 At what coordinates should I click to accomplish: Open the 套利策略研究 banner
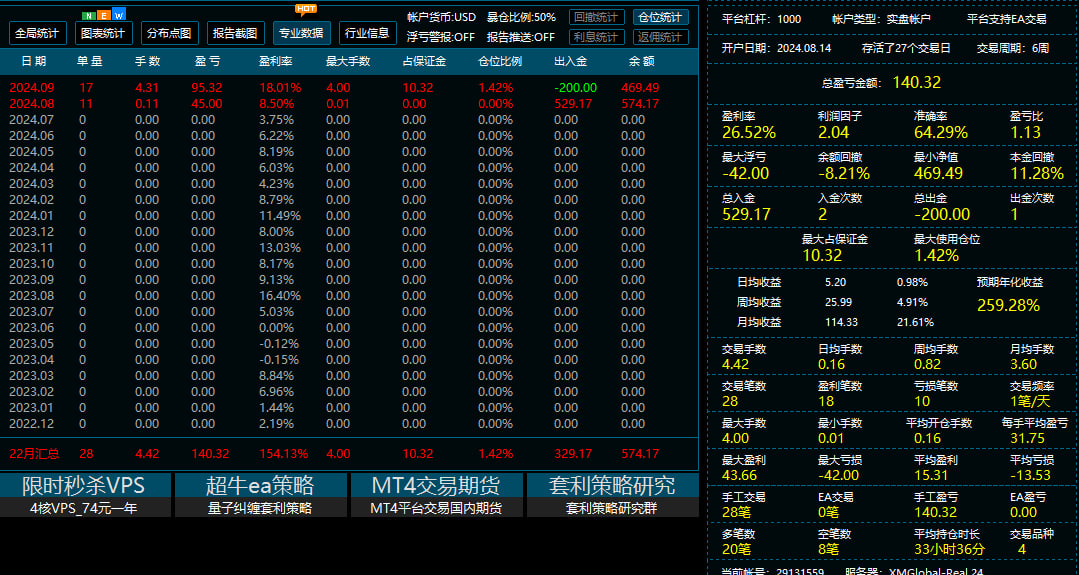tap(613, 495)
